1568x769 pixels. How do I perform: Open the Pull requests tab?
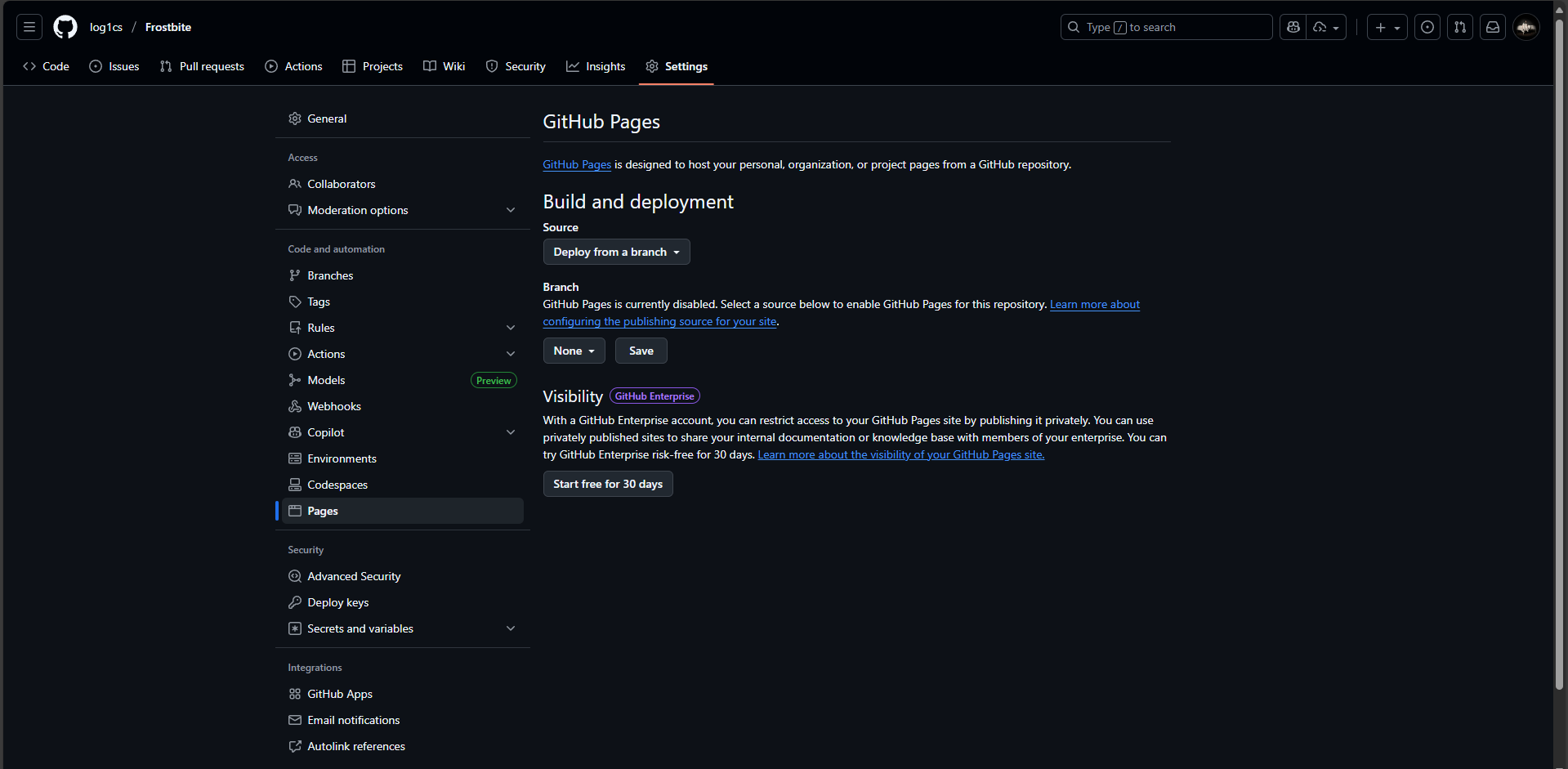(202, 66)
